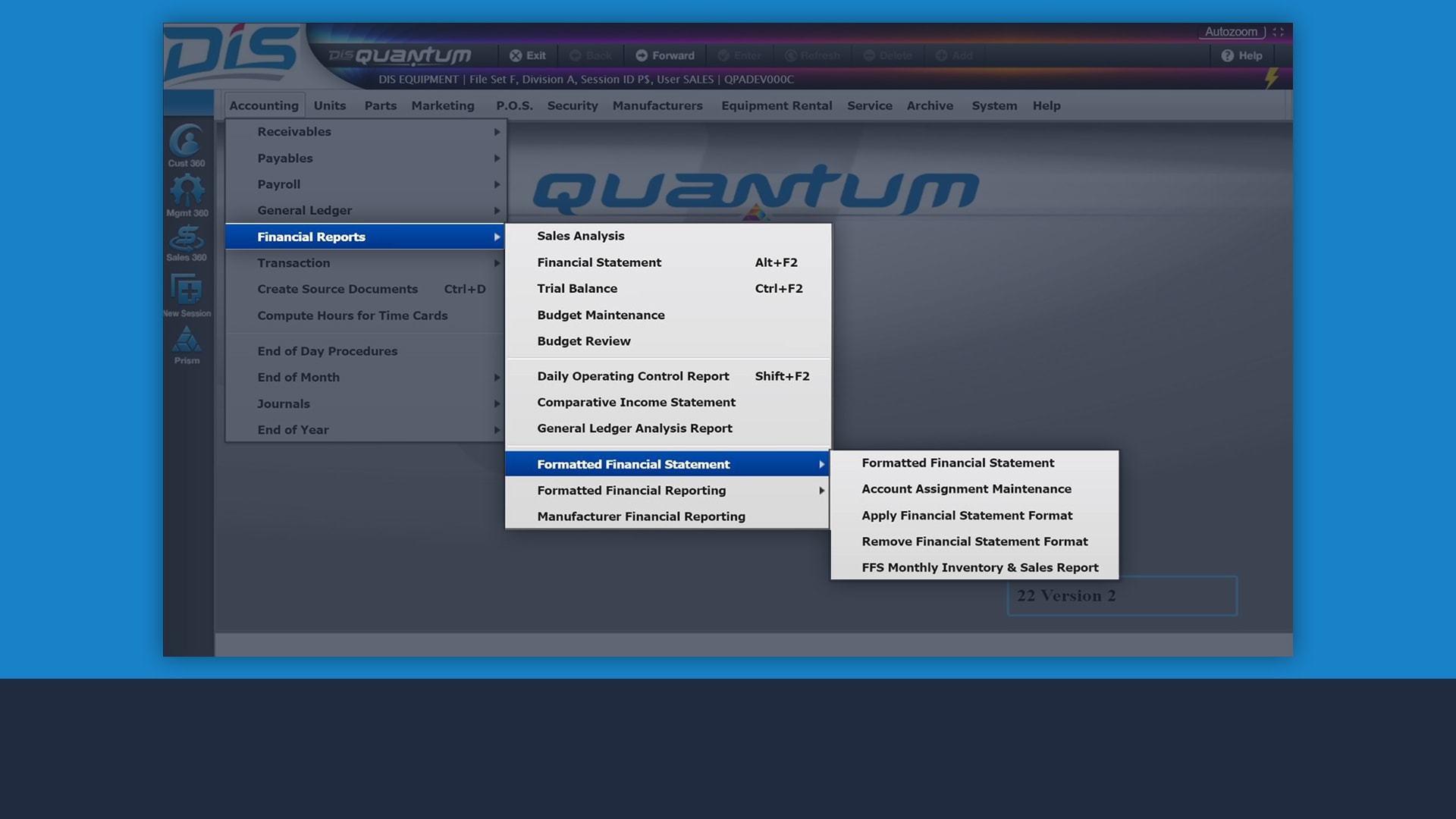Open the Sales 360 sidebar icon
Screen dimensions: 1456x819
click(x=187, y=244)
